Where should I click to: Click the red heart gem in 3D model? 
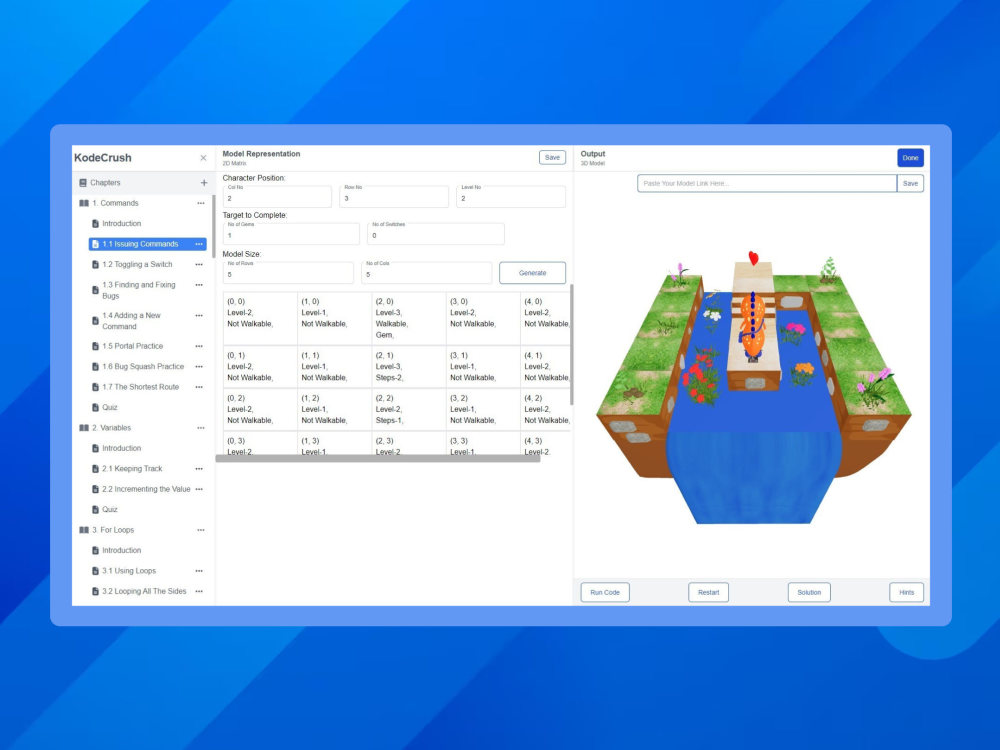tap(754, 258)
